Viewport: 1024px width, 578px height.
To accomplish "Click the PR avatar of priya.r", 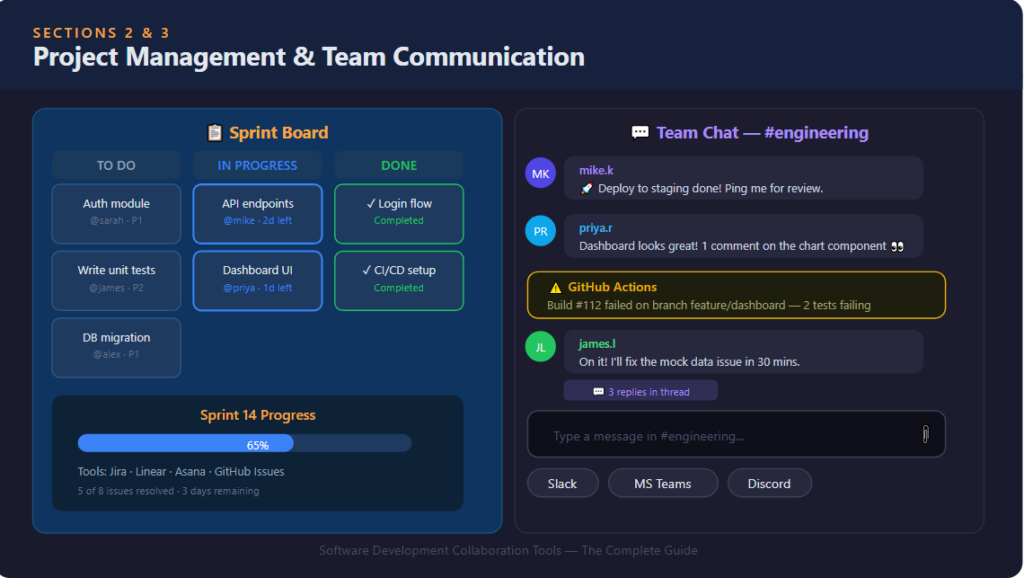I will [541, 231].
